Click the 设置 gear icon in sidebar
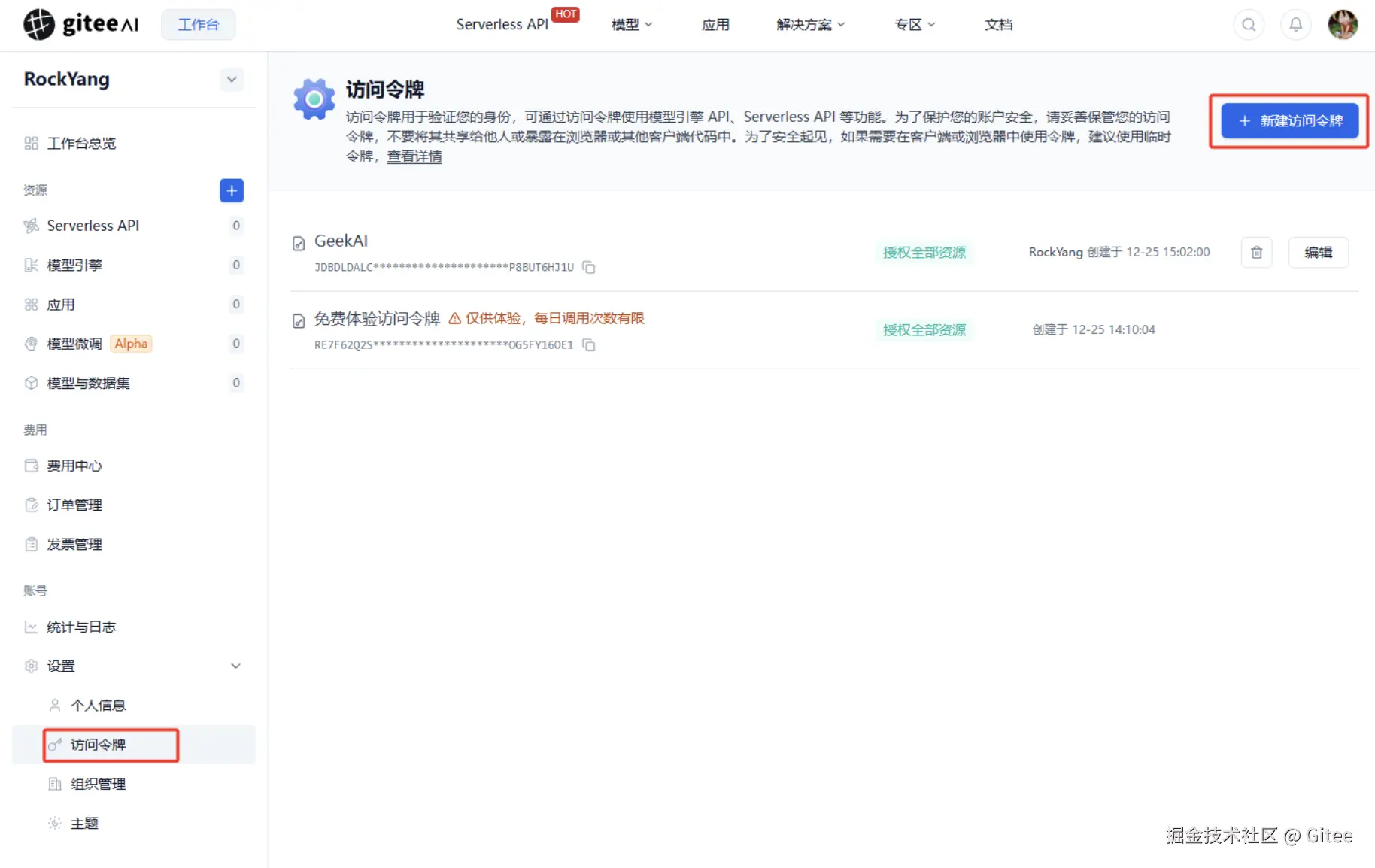The image size is (1375, 868). coord(31,666)
